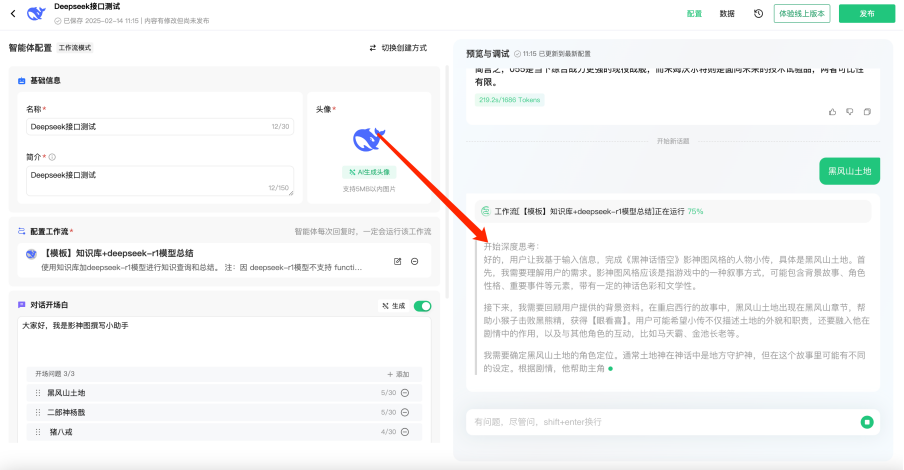Click the 体验线上版本 button
Viewport: 904px width, 470px height.
(x=801, y=13)
